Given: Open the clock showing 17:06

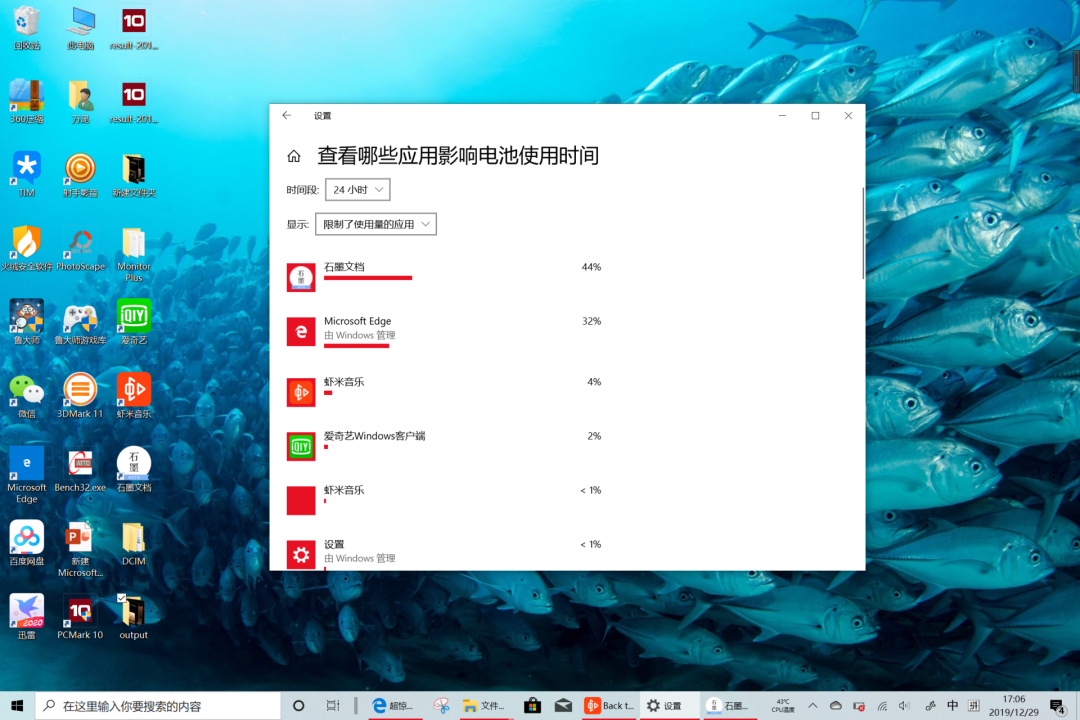Looking at the screenshot, I should click(1014, 706).
